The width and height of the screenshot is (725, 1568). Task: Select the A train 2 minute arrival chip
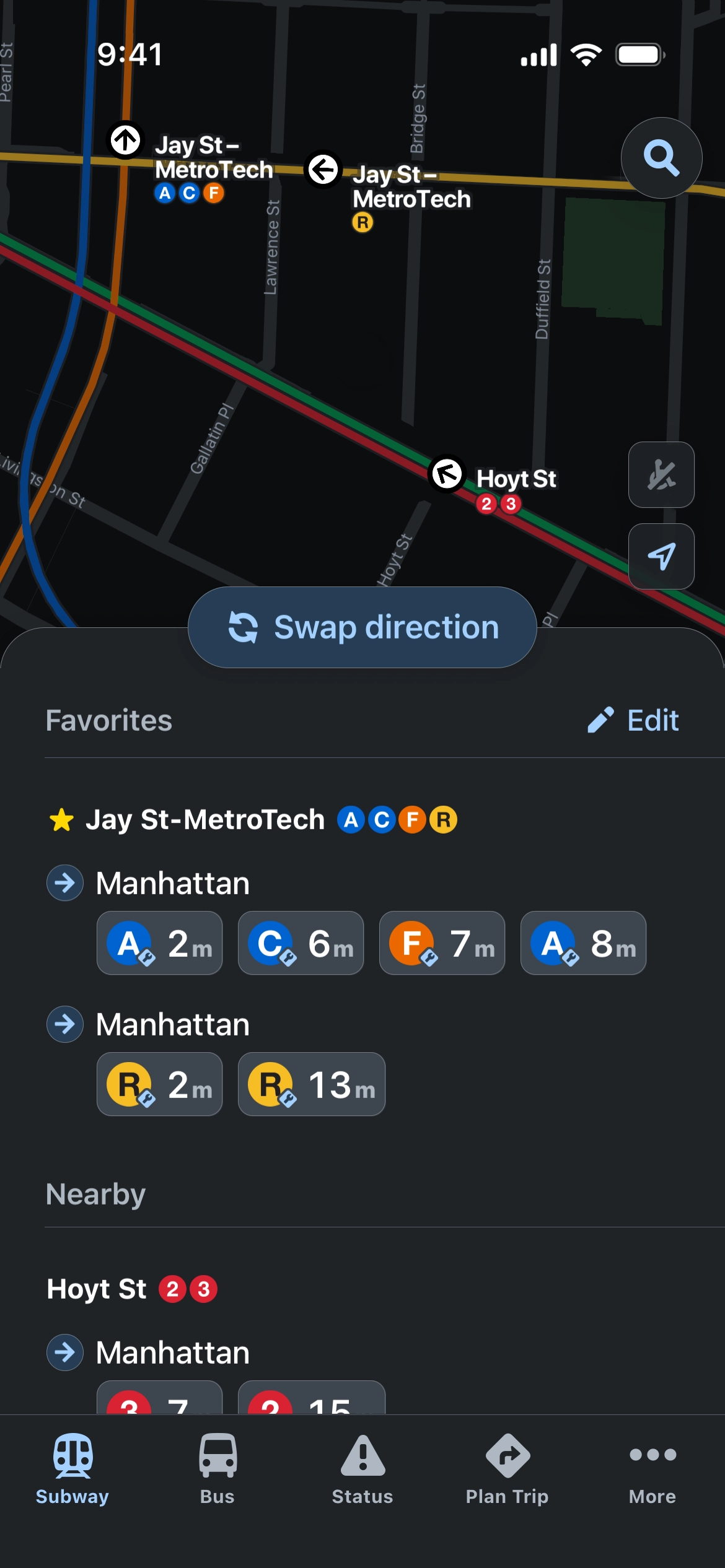click(x=159, y=943)
